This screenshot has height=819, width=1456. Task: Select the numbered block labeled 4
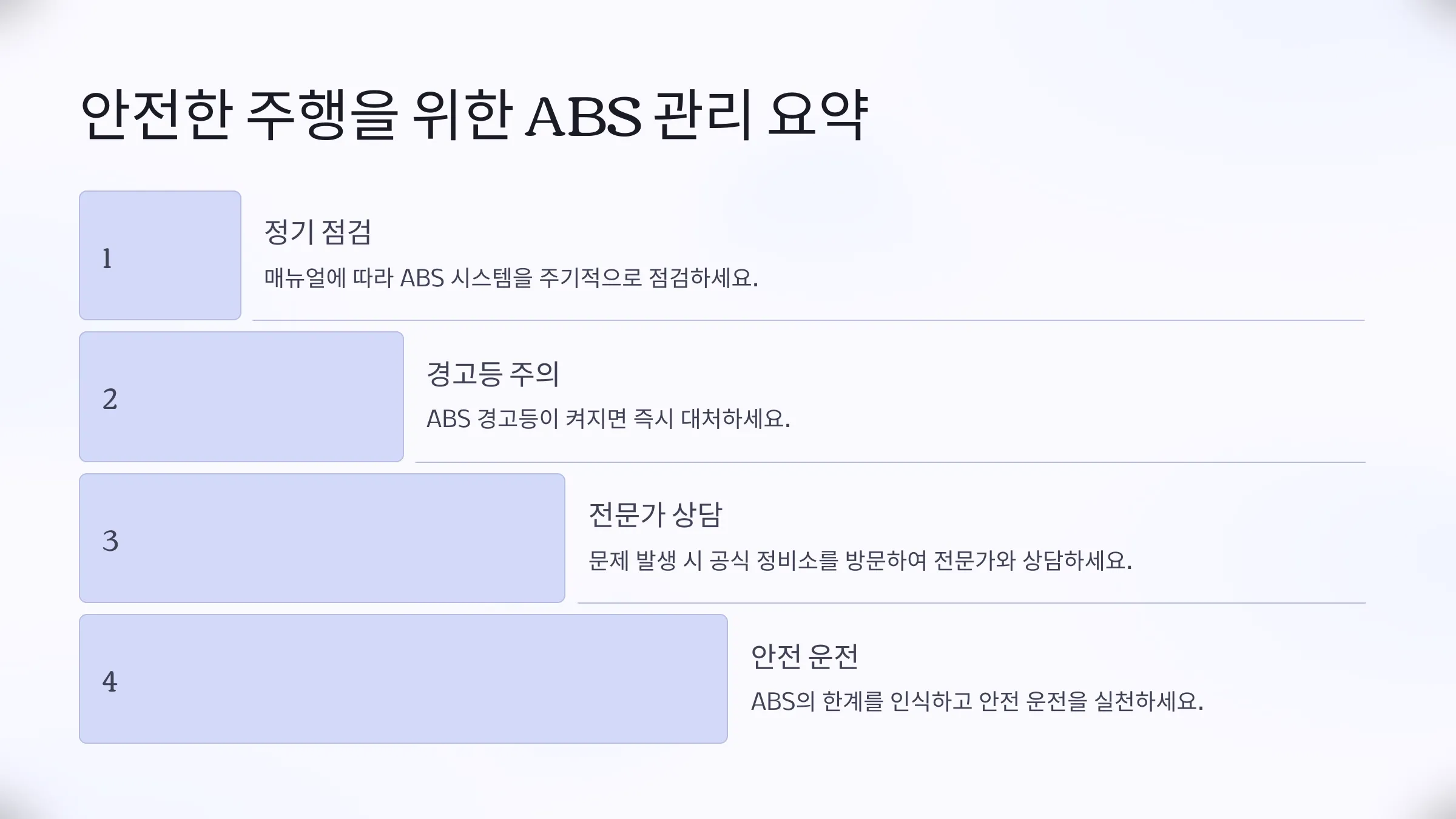(403, 679)
